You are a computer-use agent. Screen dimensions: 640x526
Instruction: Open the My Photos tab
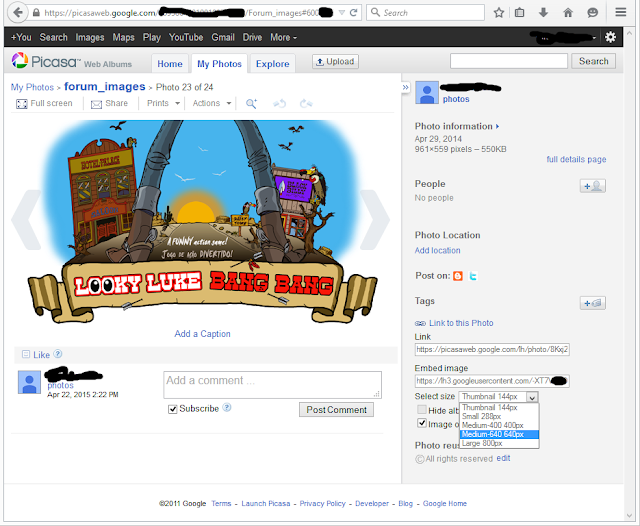click(219, 64)
